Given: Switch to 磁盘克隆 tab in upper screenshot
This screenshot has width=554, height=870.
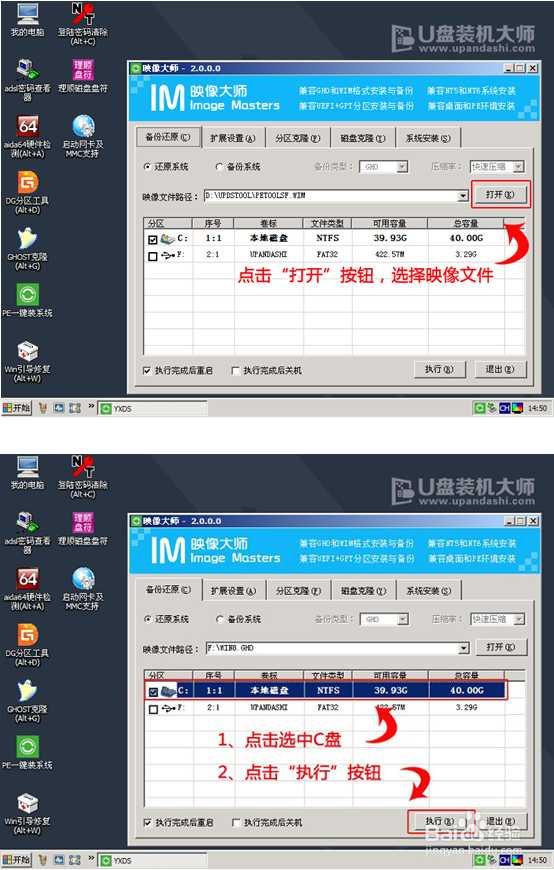Looking at the screenshot, I should pyautogui.click(x=362, y=138).
